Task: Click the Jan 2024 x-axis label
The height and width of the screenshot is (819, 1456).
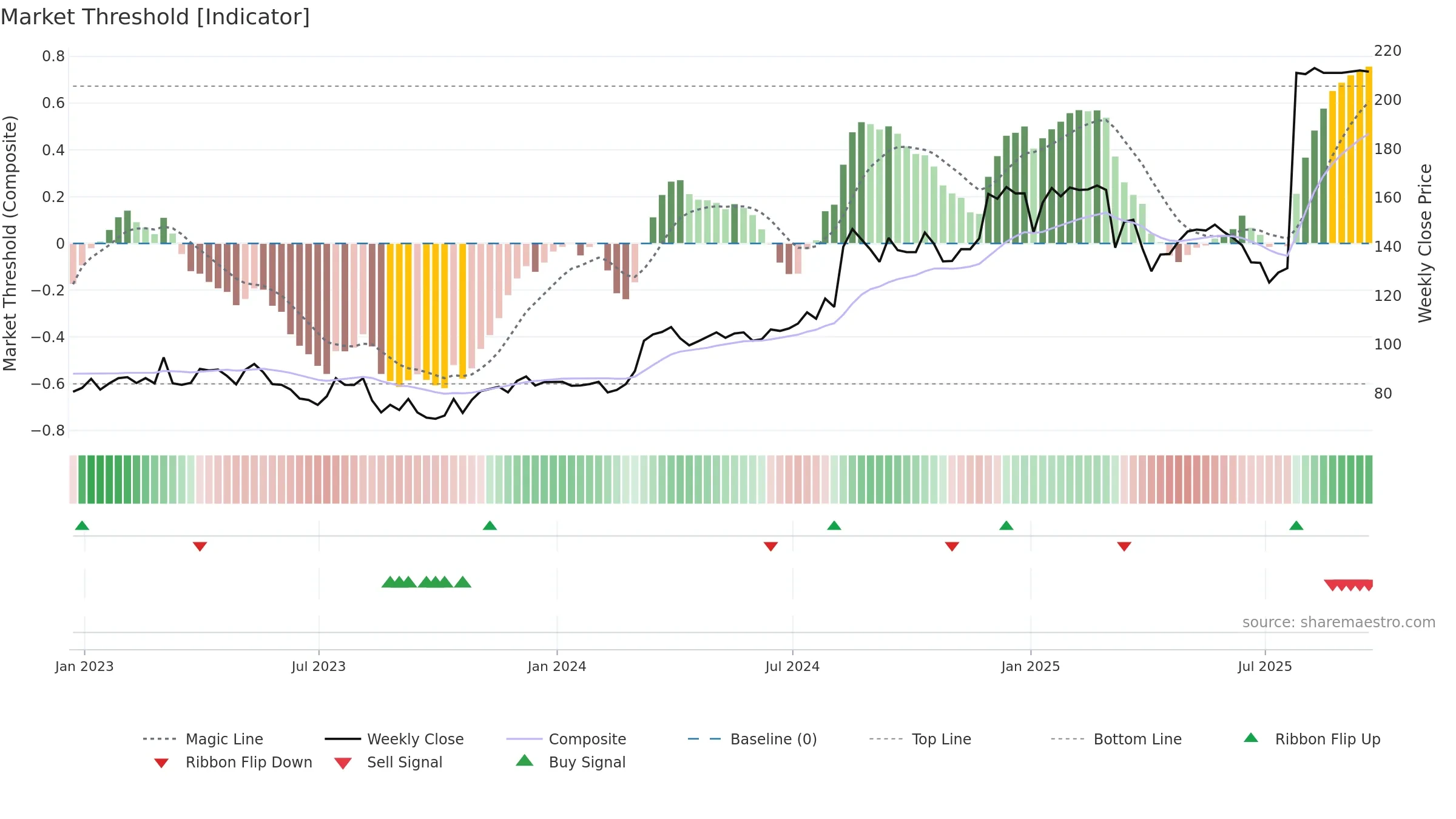Action: click(557, 667)
